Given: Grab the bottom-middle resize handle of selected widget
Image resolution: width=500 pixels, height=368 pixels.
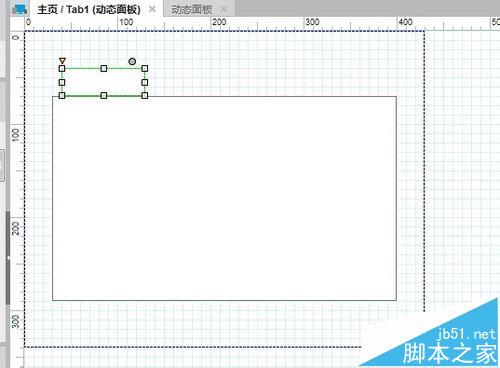Looking at the screenshot, I should tap(104, 96).
